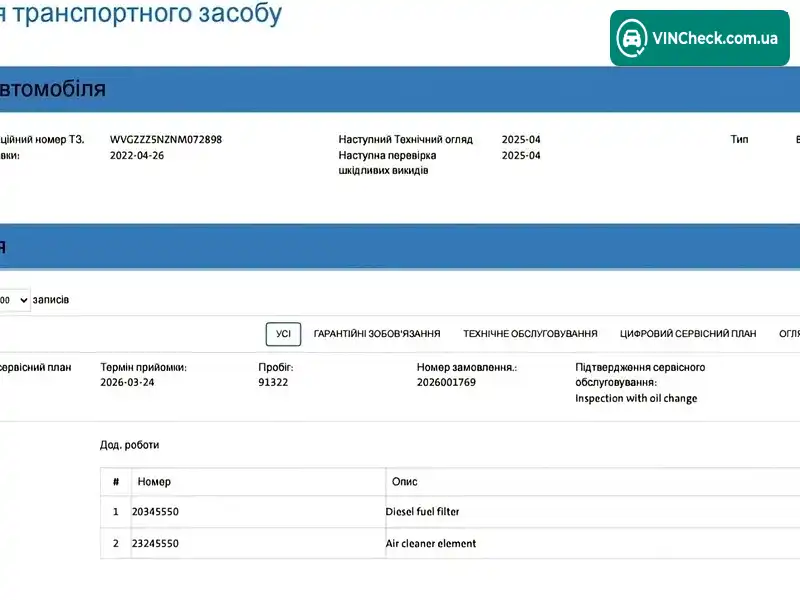800x600 pixels.
Task: Click the Дод. роботи heading
Action: (x=130, y=445)
